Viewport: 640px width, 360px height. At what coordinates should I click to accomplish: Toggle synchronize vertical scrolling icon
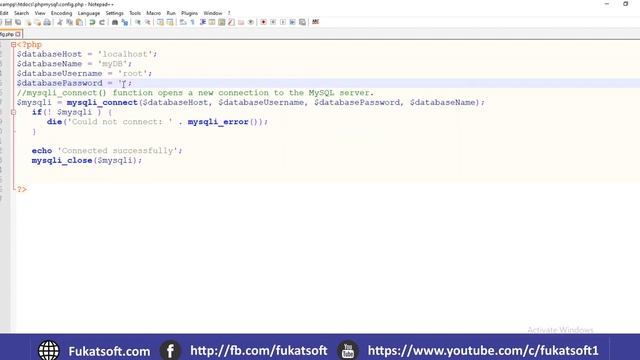[160, 22]
